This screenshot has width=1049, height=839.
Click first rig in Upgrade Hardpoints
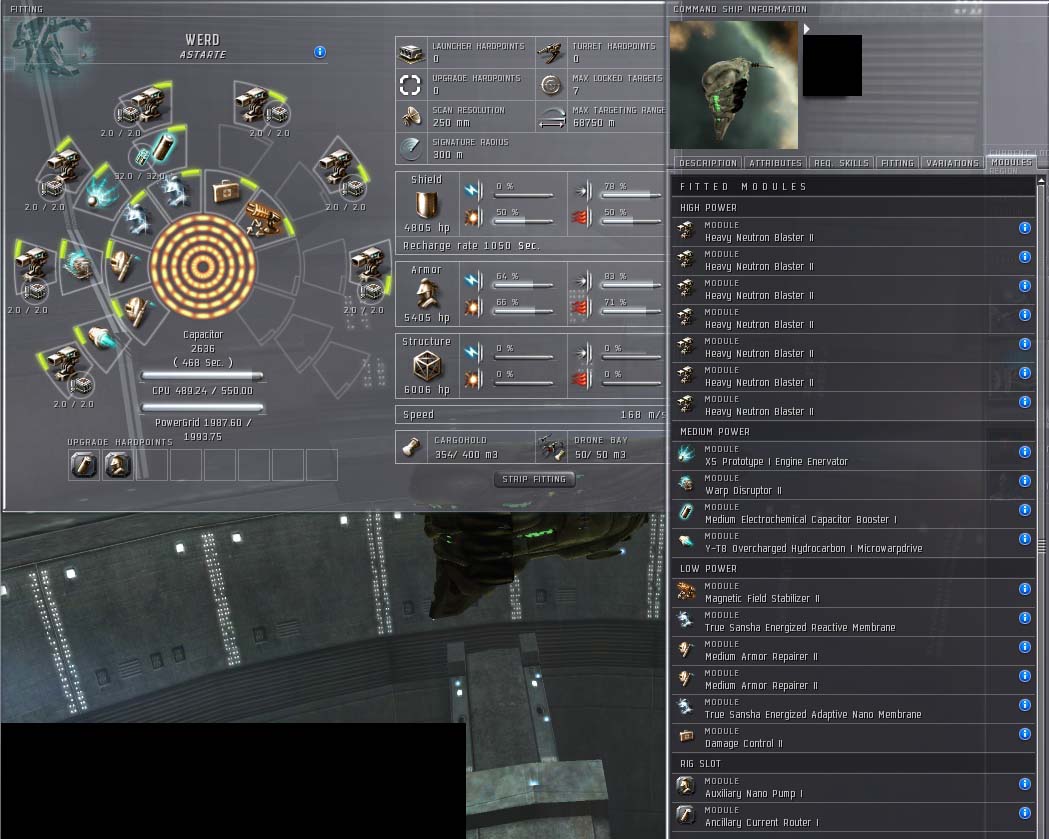click(84, 464)
